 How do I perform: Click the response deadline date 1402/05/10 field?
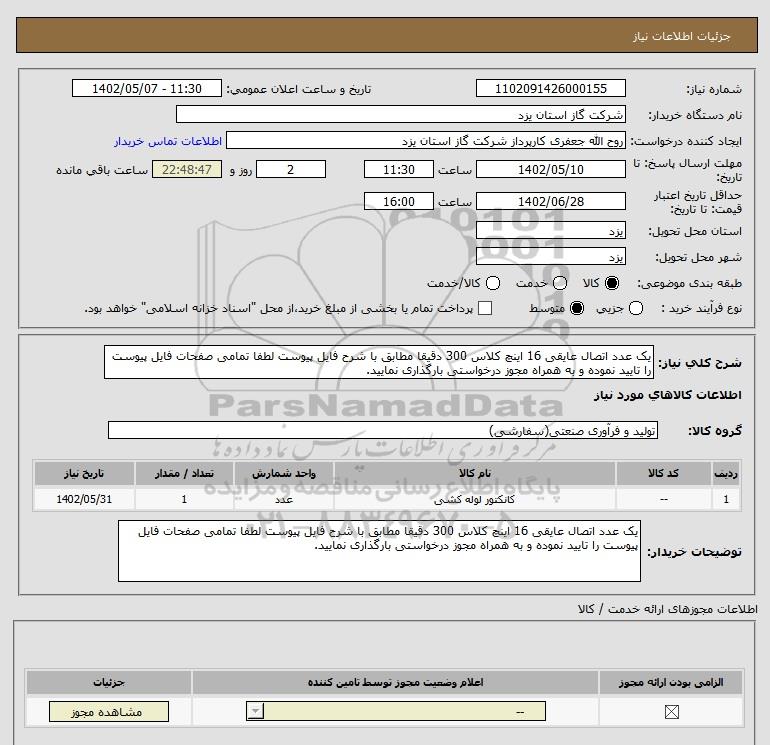[x=550, y=169]
